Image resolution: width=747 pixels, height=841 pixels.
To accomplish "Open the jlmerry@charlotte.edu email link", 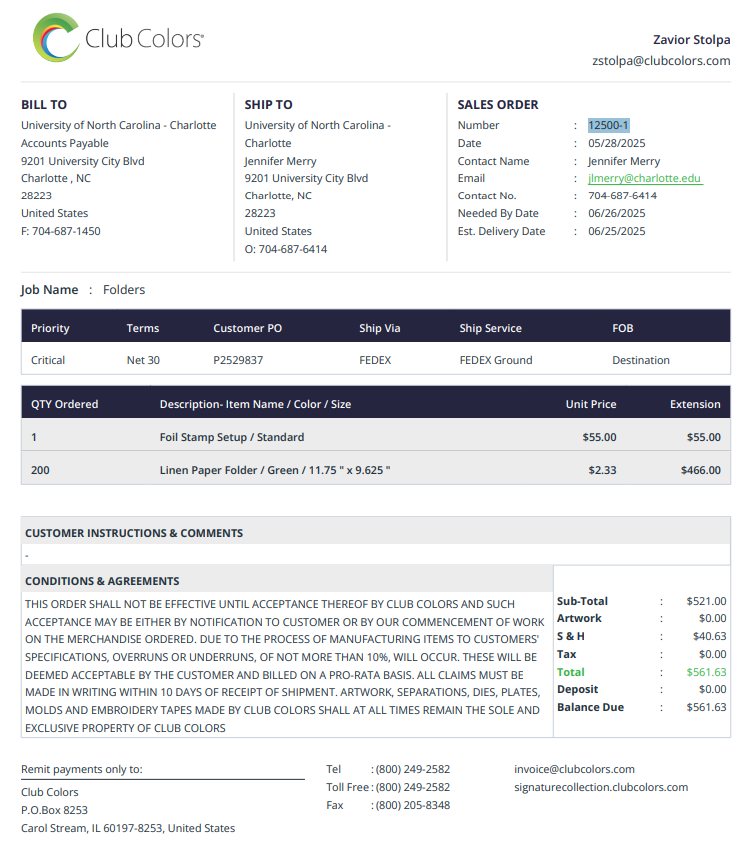I will pos(645,178).
